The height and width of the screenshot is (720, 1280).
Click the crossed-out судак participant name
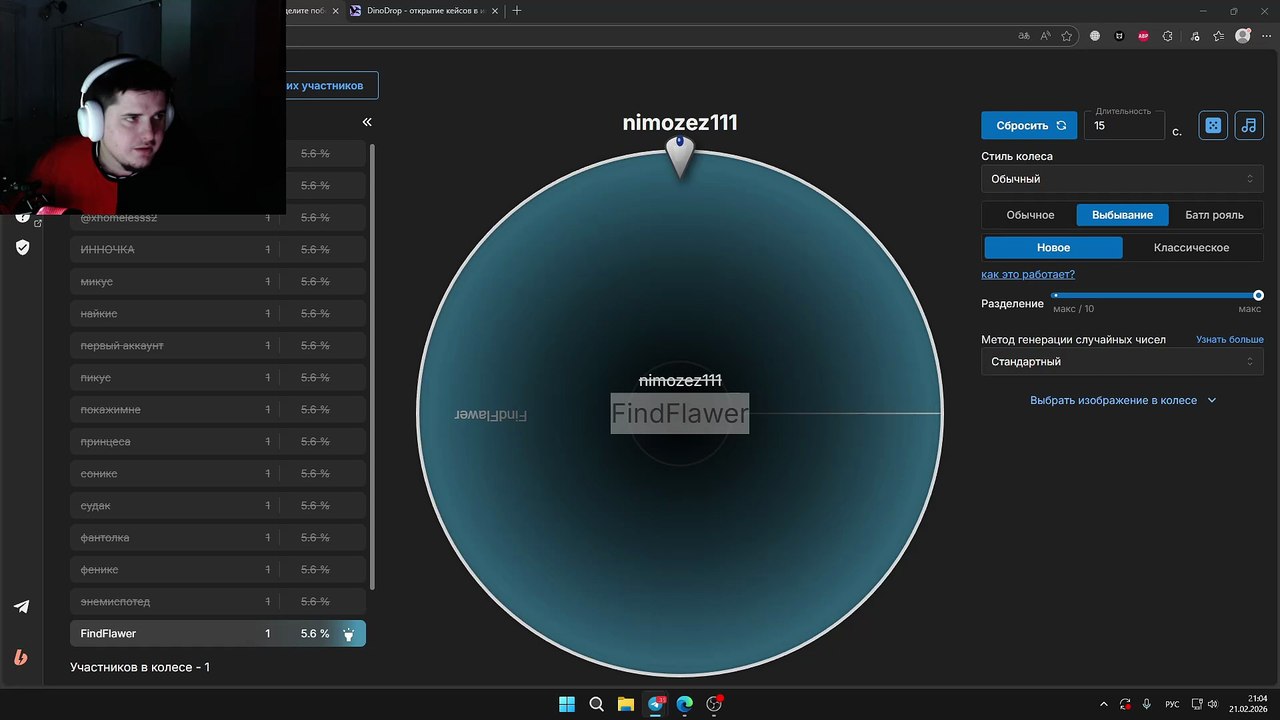(x=95, y=506)
